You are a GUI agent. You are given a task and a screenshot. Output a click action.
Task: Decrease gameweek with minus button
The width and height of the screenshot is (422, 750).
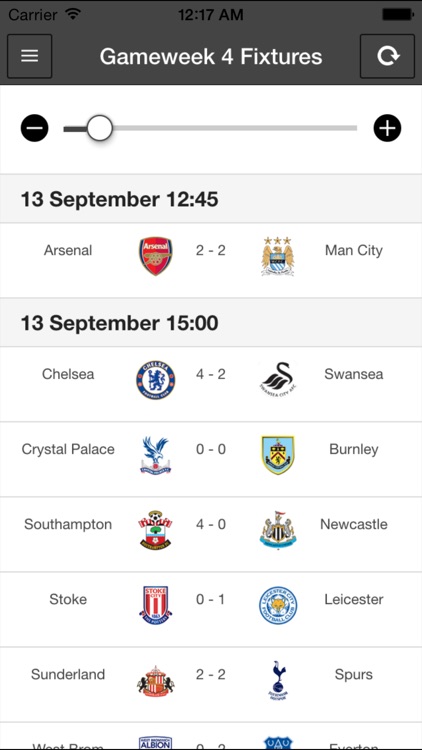coord(34,128)
